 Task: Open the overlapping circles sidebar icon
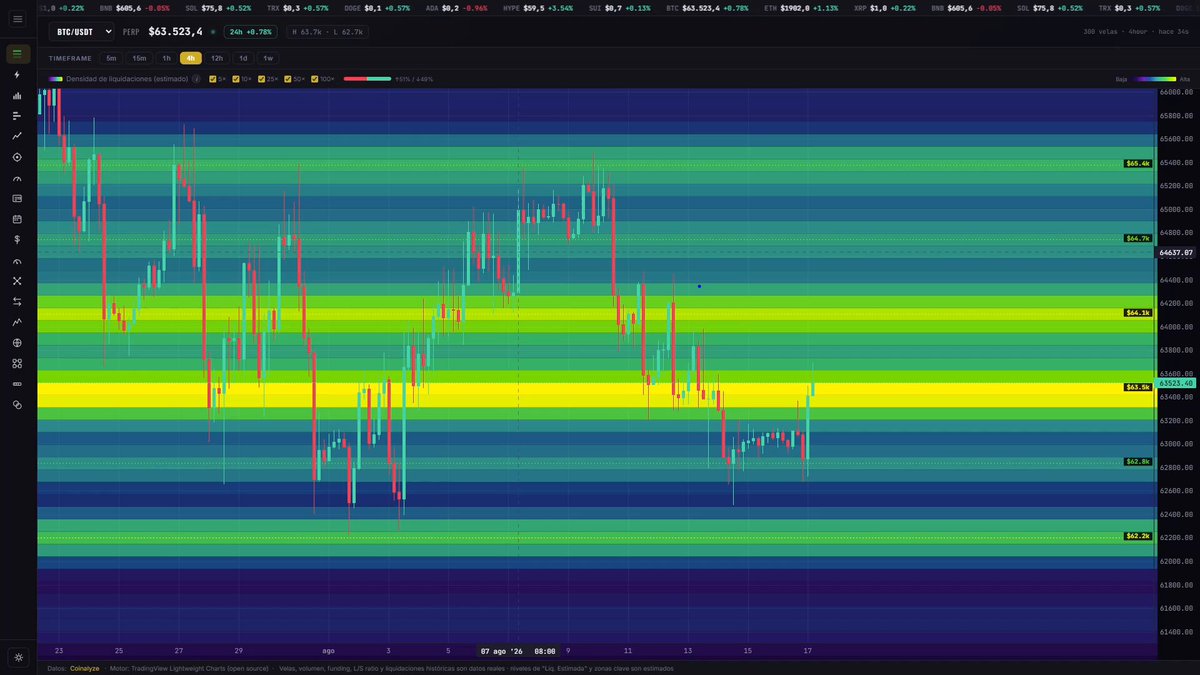(17, 404)
